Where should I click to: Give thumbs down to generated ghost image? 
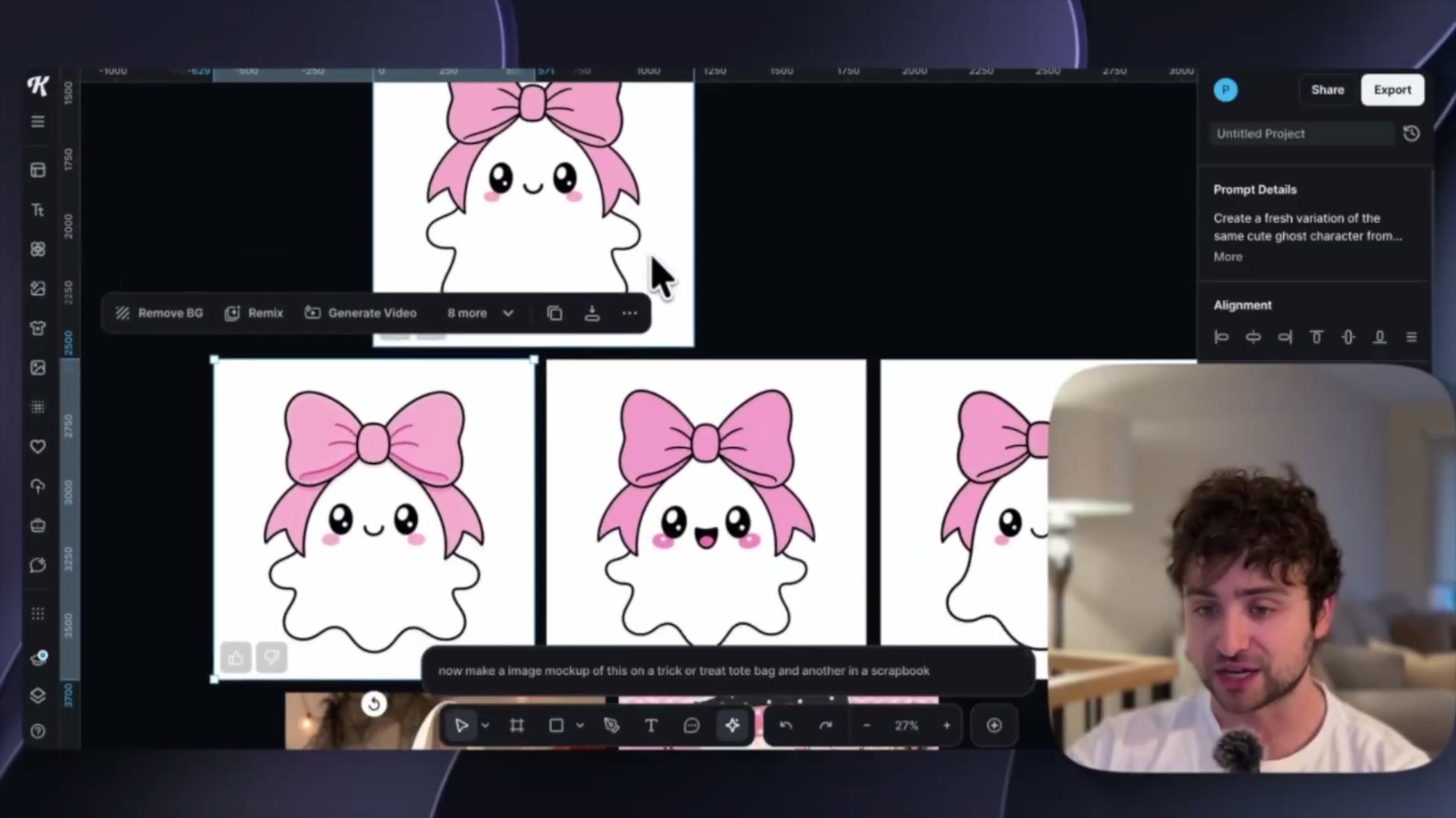pyautogui.click(x=272, y=658)
